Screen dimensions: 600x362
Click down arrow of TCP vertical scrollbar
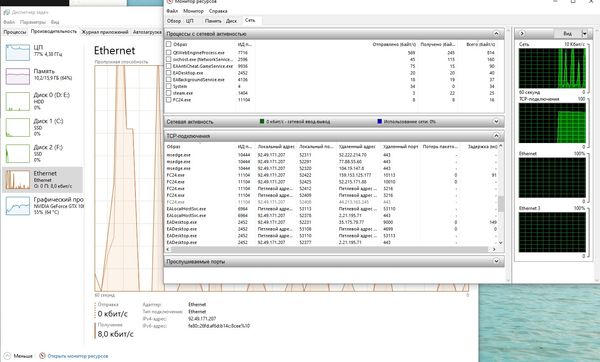click(x=501, y=243)
